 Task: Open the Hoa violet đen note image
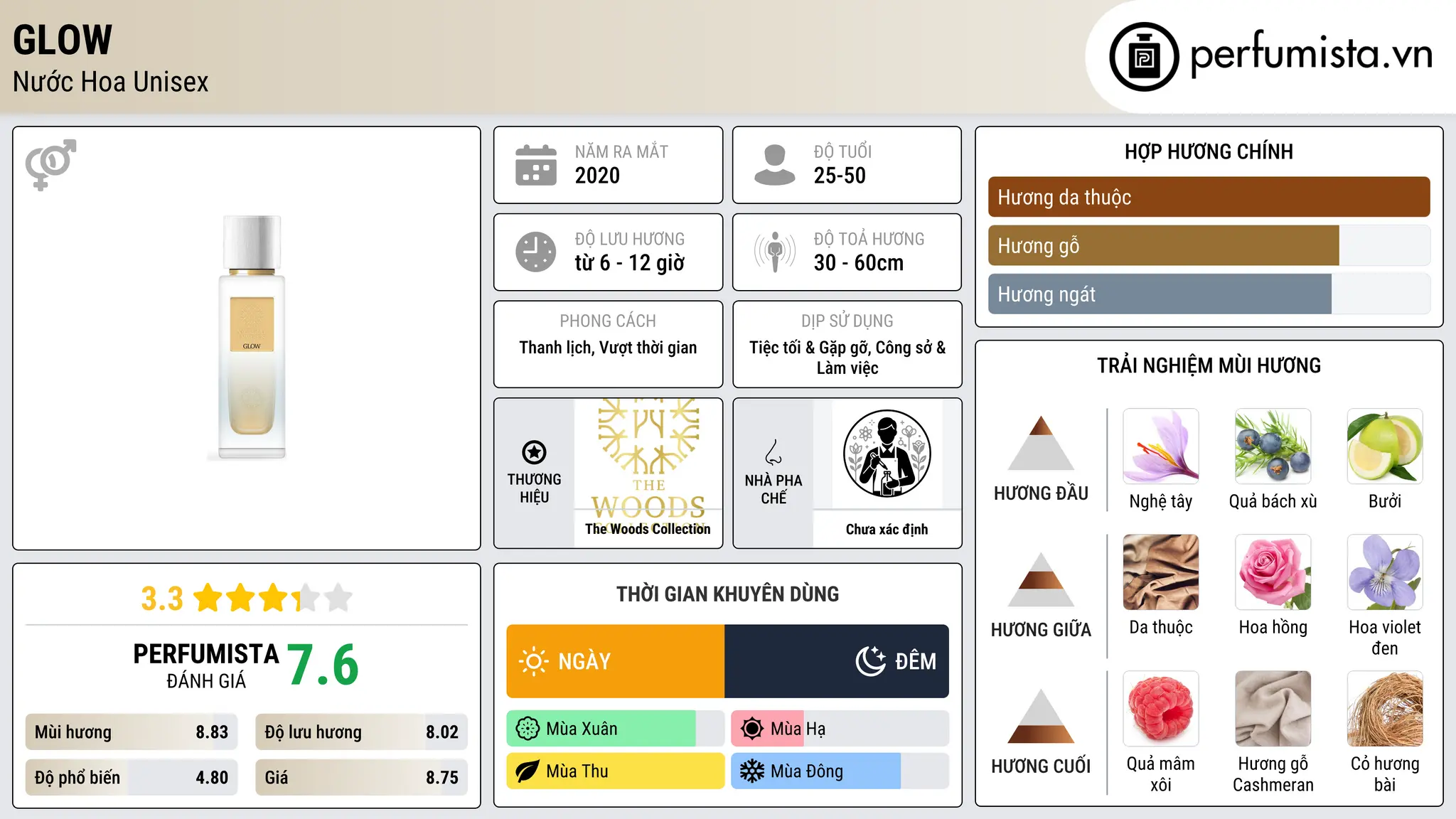coord(1385,572)
